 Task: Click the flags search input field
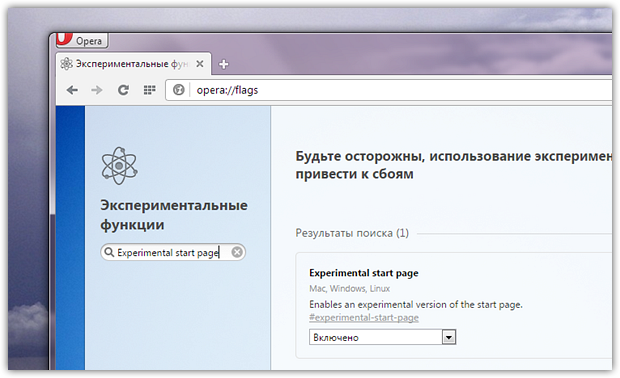tap(173, 252)
